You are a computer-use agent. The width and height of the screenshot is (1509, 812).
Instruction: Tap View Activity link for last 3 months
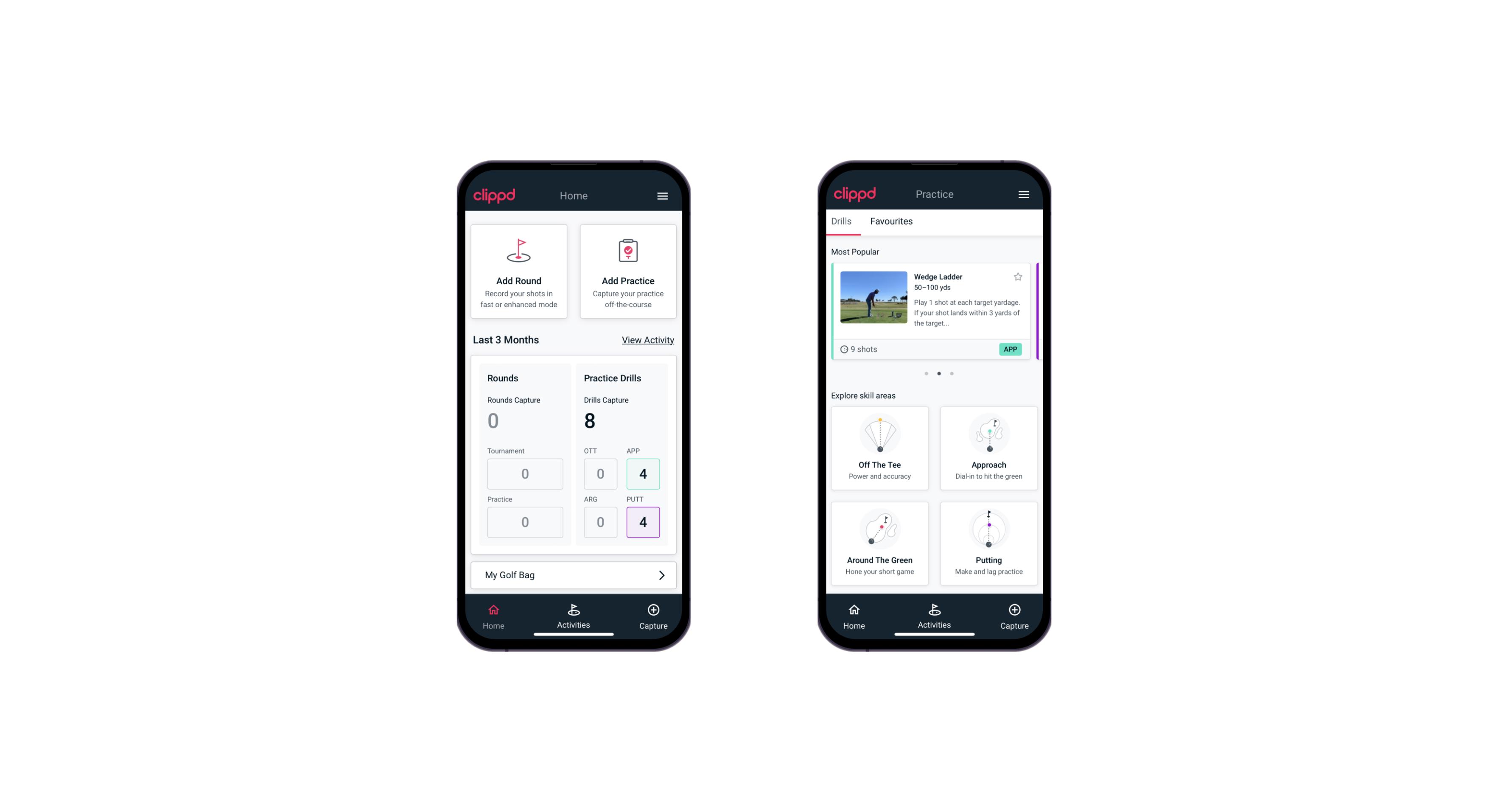647,339
